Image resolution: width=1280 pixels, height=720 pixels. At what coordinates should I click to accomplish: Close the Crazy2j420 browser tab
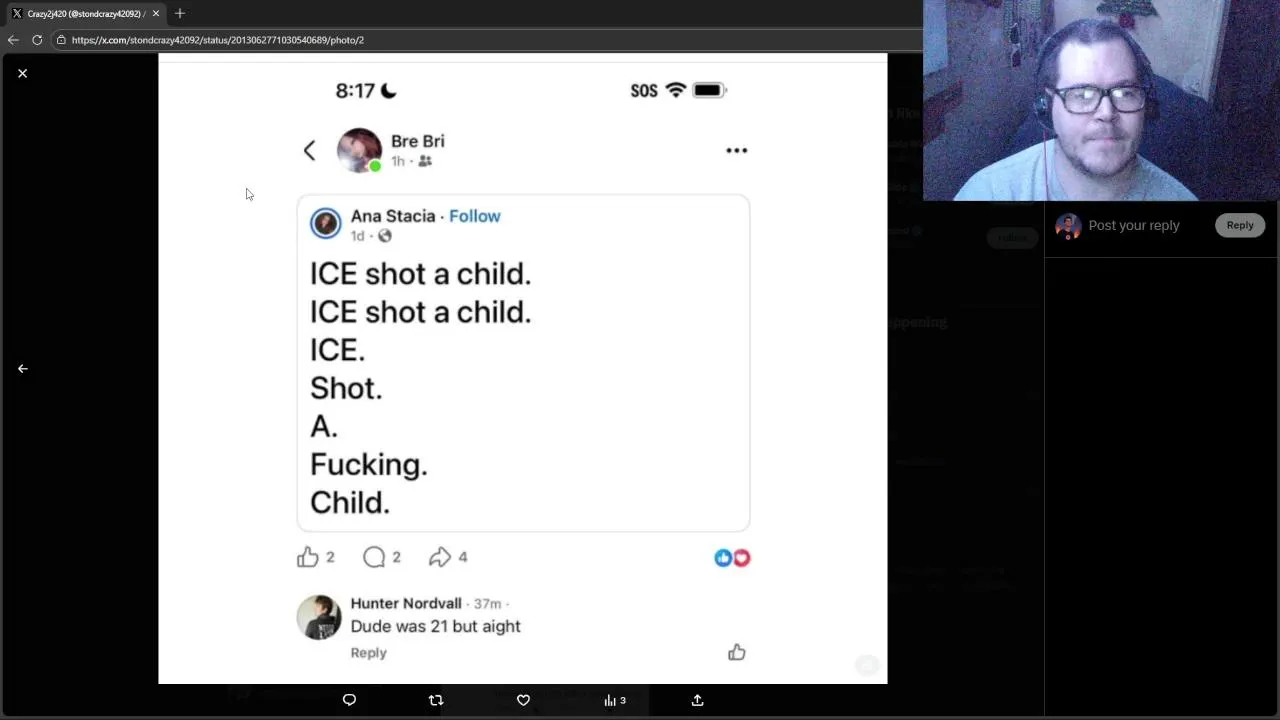(x=156, y=13)
